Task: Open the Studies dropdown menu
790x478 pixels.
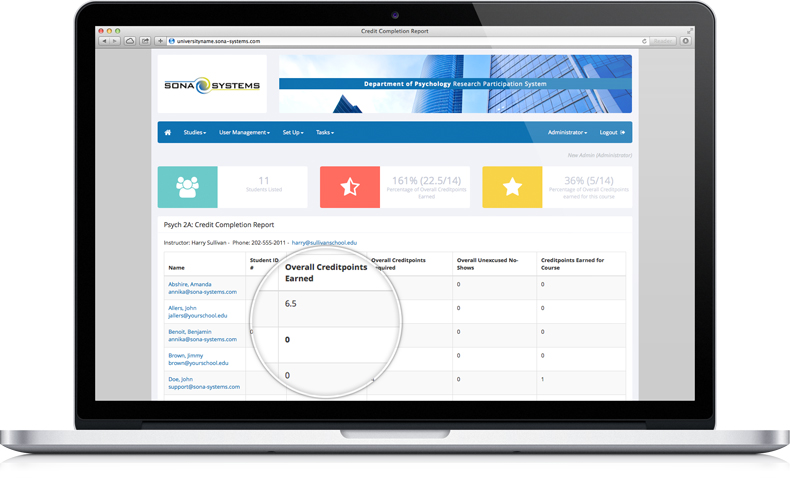Action: point(195,132)
